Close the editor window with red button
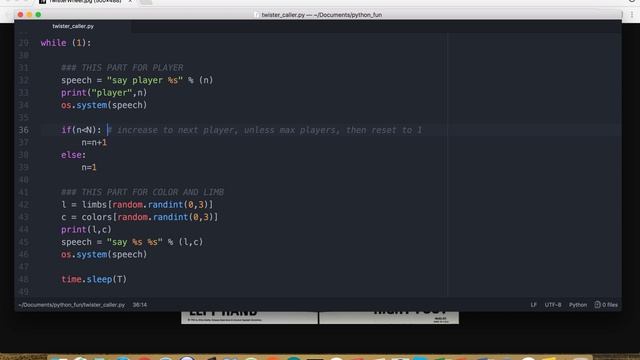 pos(20,15)
